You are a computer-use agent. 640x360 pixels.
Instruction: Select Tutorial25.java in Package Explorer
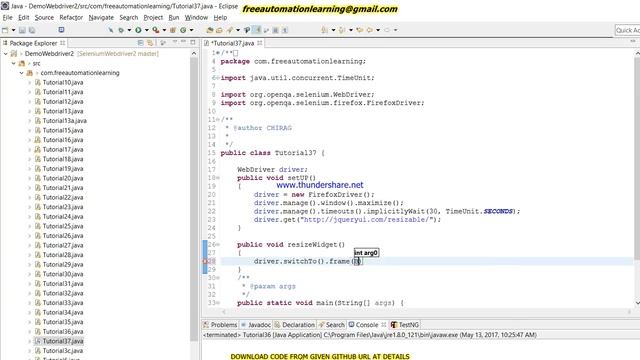pos(62,226)
